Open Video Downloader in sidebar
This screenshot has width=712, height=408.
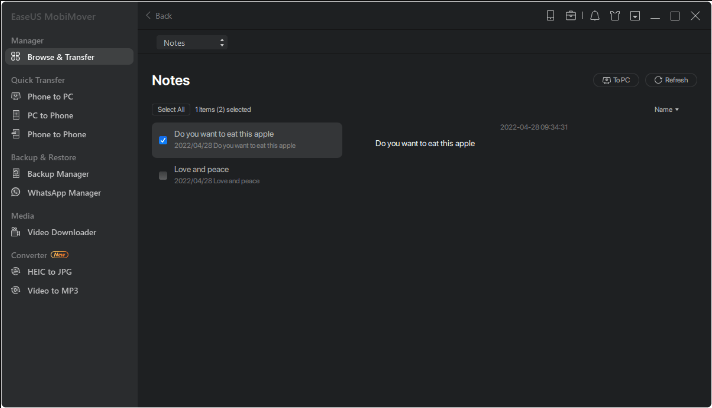point(61,232)
